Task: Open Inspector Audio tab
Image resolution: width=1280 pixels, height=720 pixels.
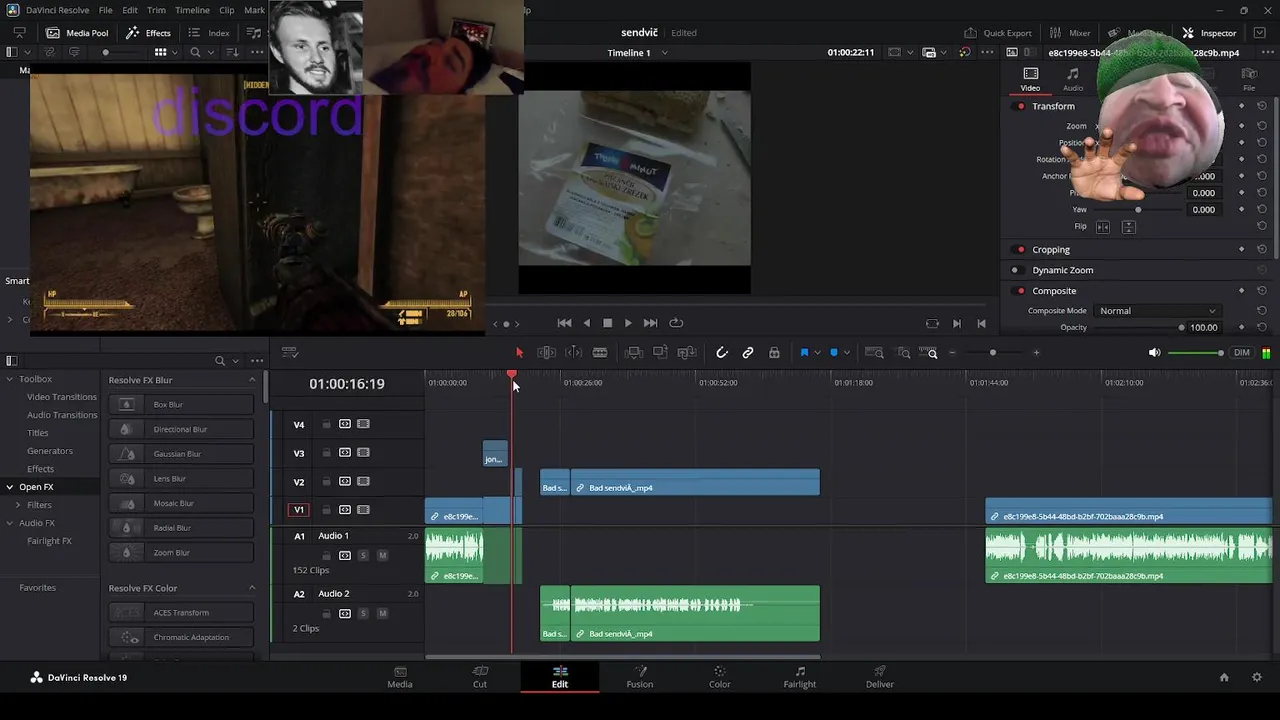Action: coord(1072,79)
